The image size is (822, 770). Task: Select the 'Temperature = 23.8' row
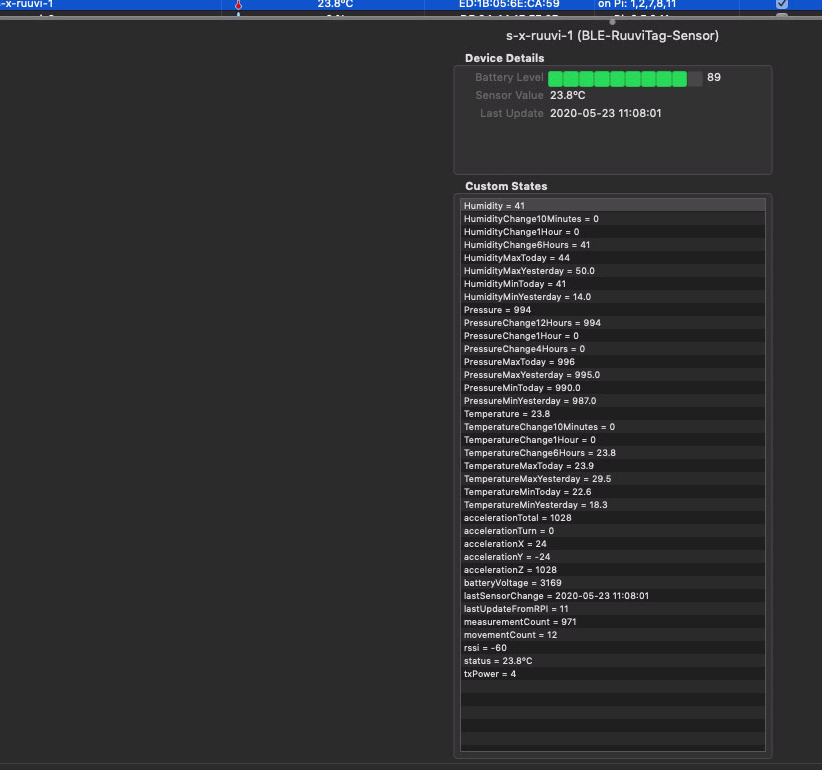tap(612, 414)
